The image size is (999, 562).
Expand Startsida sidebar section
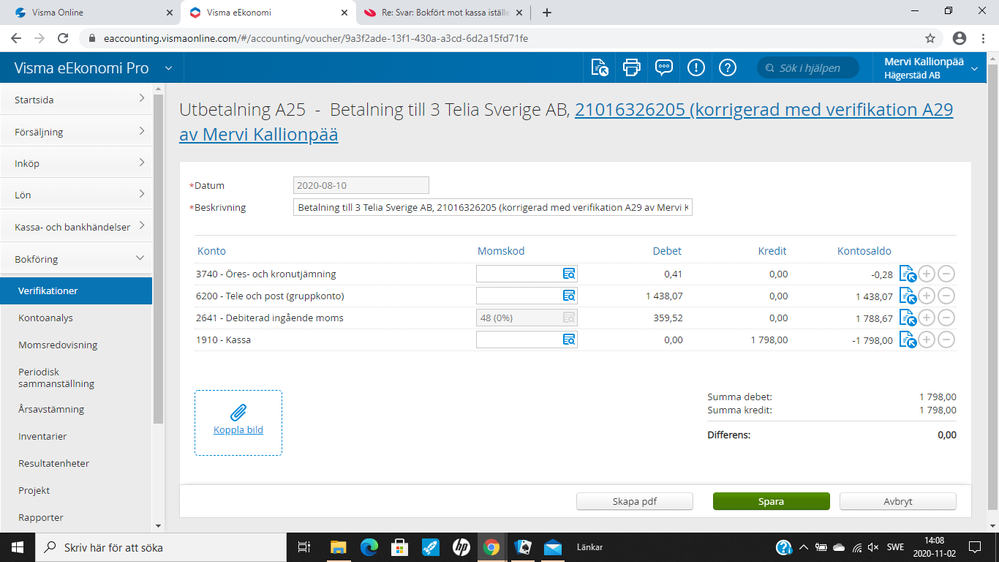pyautogui.click(x=76, y=99)
